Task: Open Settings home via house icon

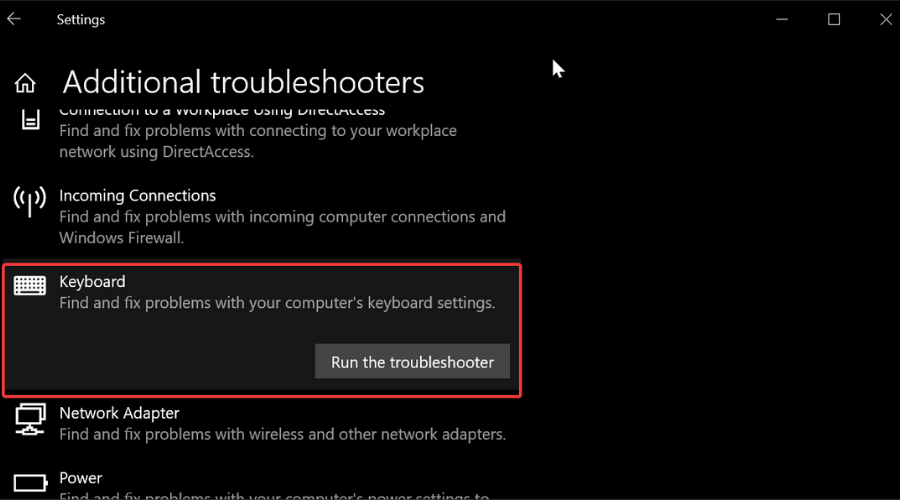Action: pos(25,83)
